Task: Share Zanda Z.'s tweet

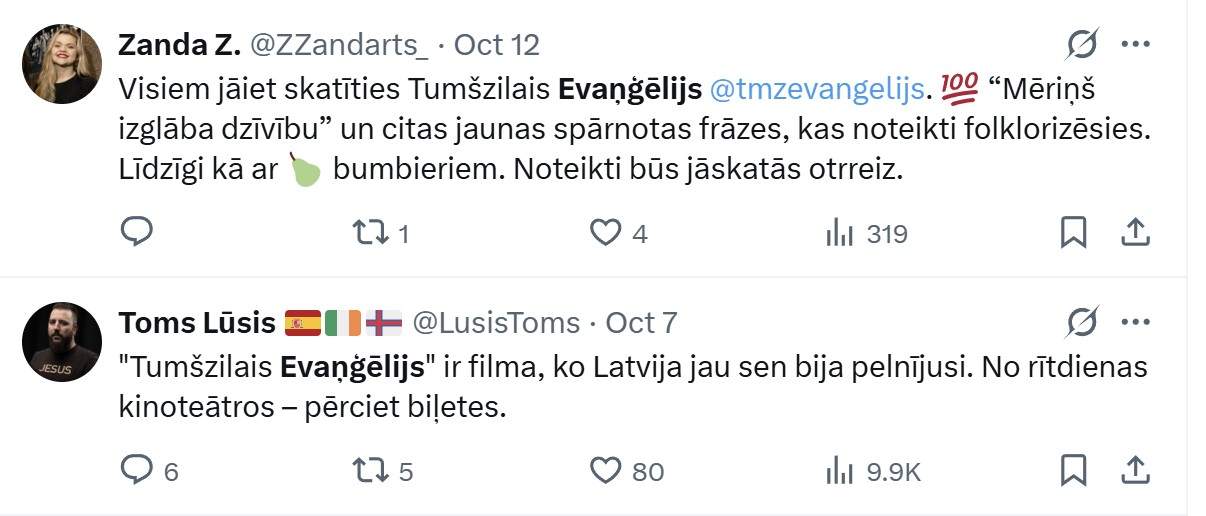Action: tap(1135, 233)
